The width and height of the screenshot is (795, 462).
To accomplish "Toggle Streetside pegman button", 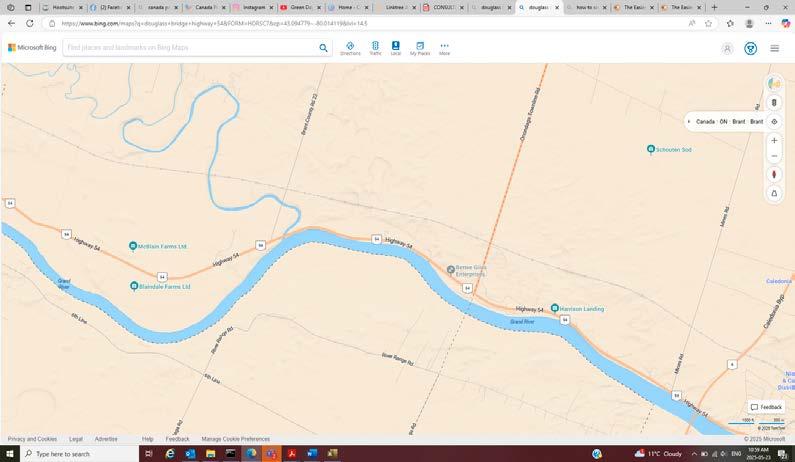I will 774,175.
